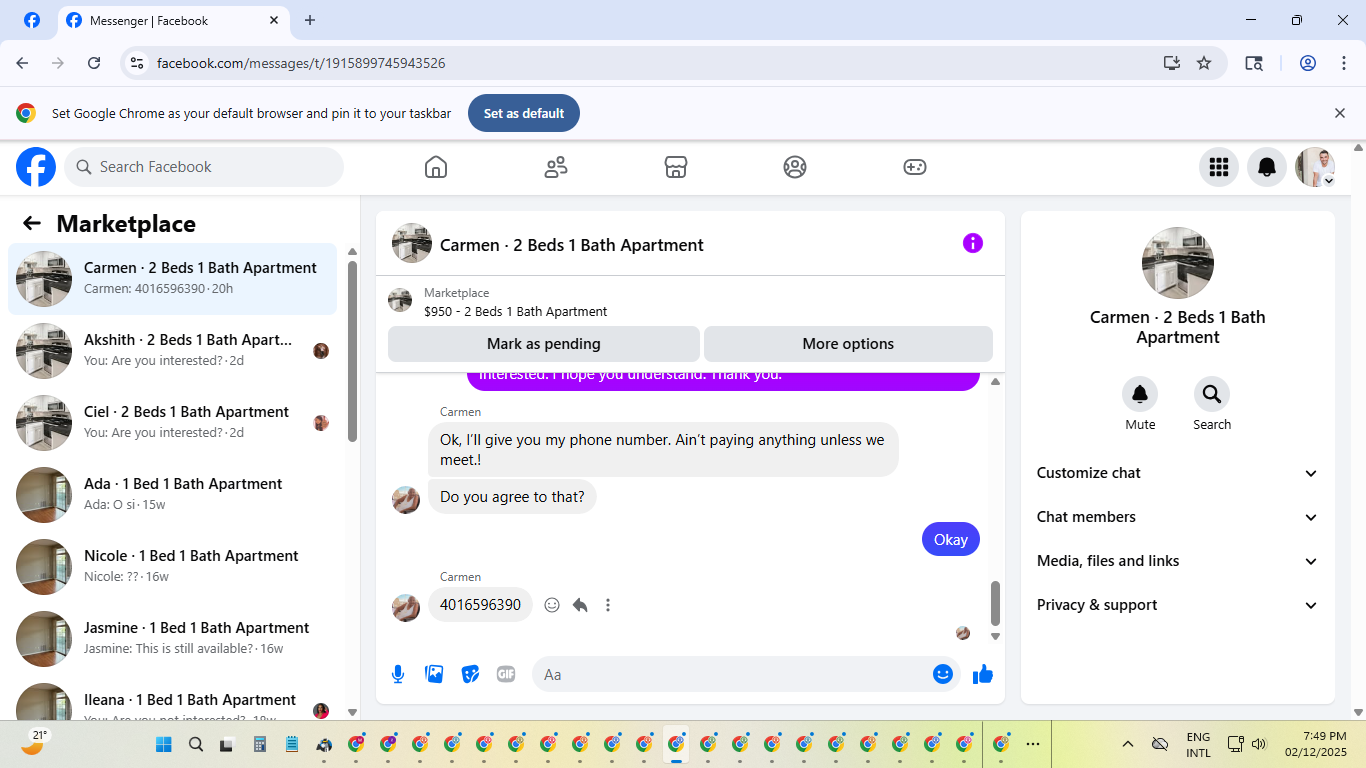
Task: Open Chrome's three-dot menu
Action: [1344, 63]
